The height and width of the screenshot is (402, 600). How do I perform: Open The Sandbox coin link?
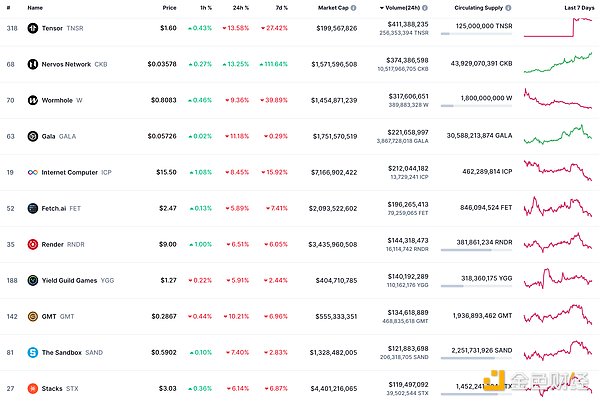coord(65,352)
